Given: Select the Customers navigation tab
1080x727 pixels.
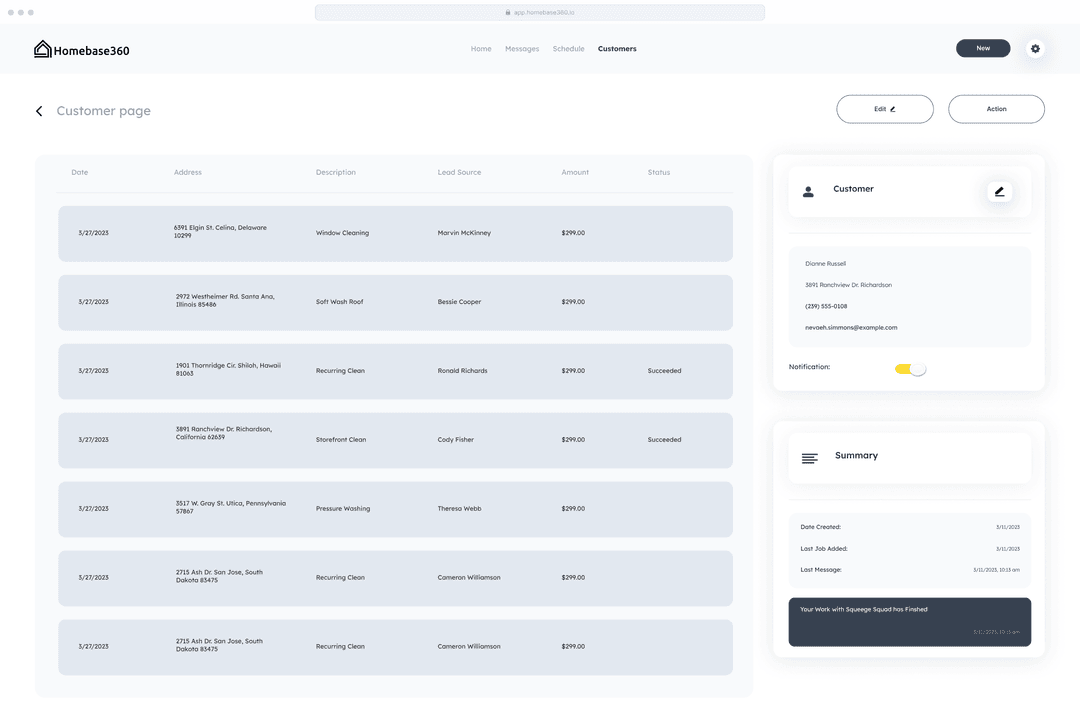Looking at the screenshot, I should click(617, 49).
